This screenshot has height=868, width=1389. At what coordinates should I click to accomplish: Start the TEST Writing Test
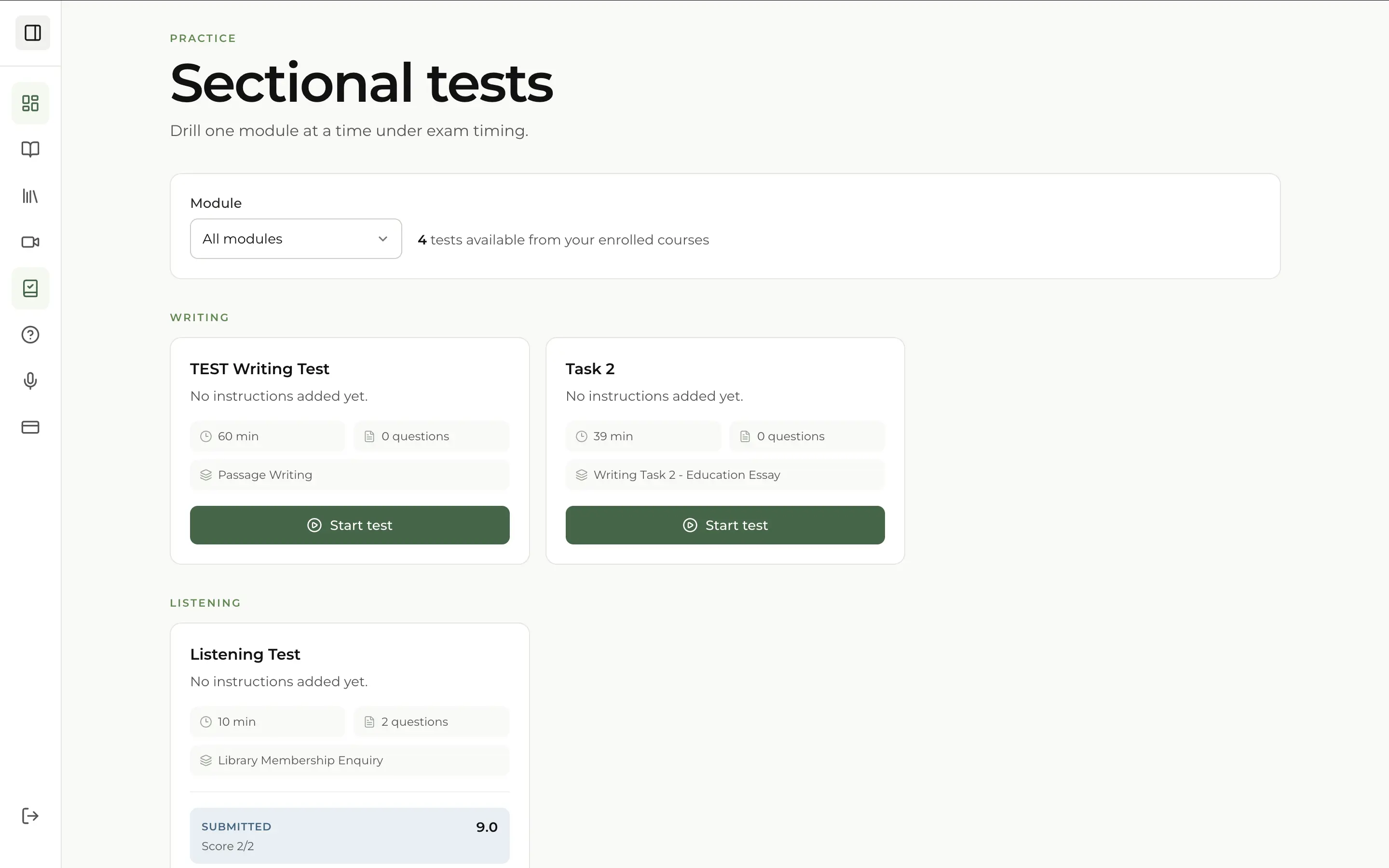350,525
